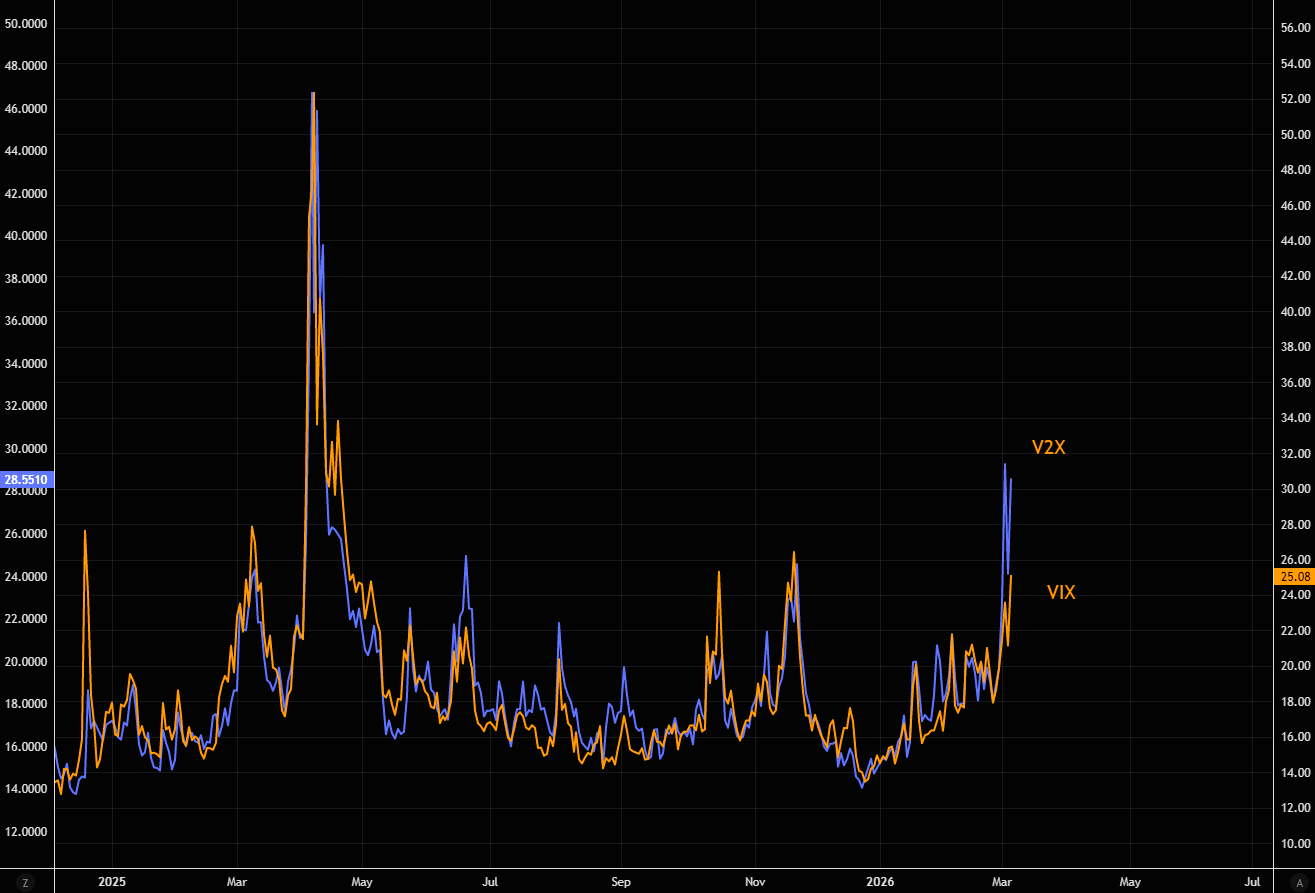Select the V2X text annotation

[x=1048, y=448]
